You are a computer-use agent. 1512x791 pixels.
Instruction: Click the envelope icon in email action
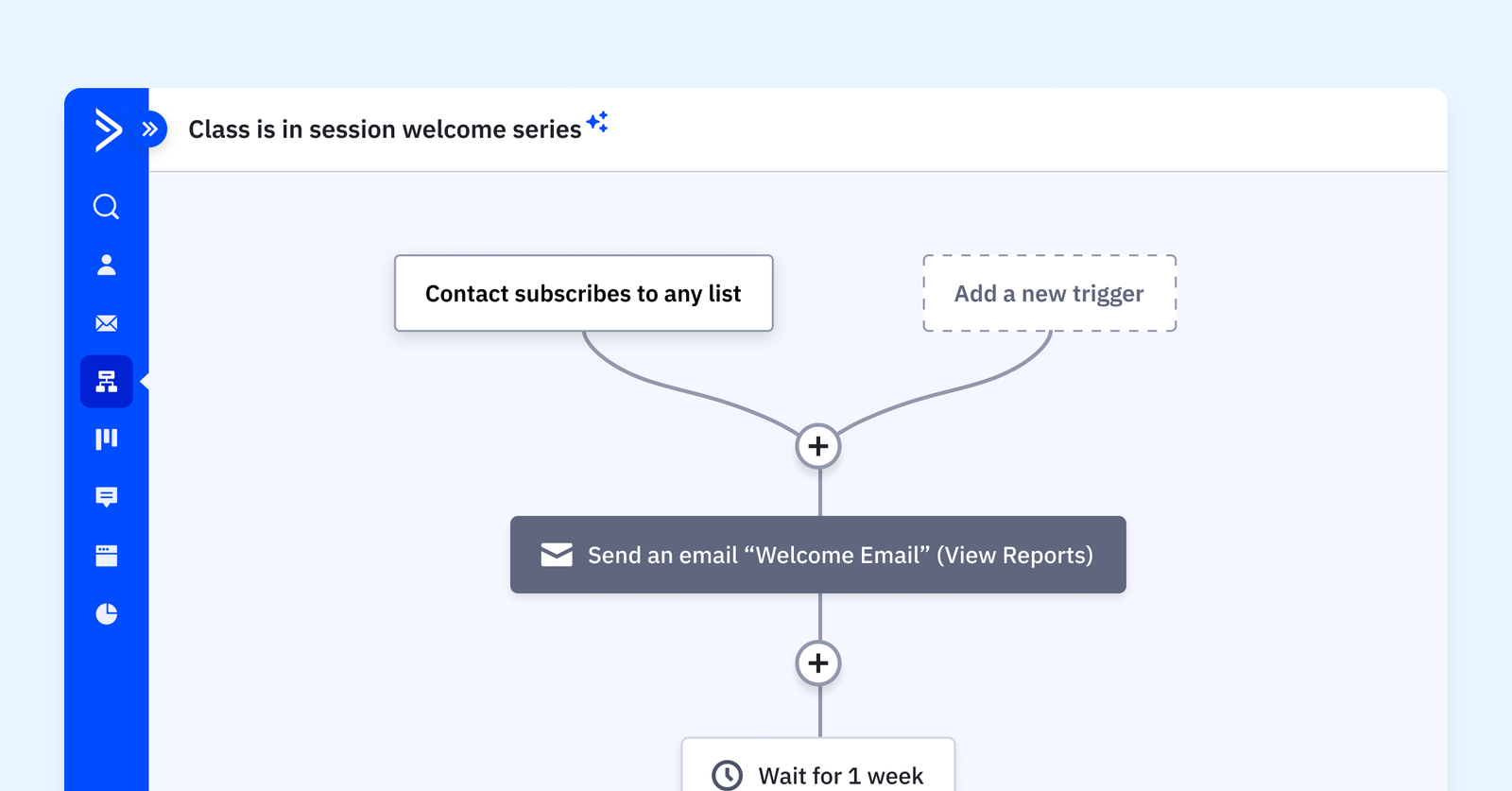click(557, 555)
